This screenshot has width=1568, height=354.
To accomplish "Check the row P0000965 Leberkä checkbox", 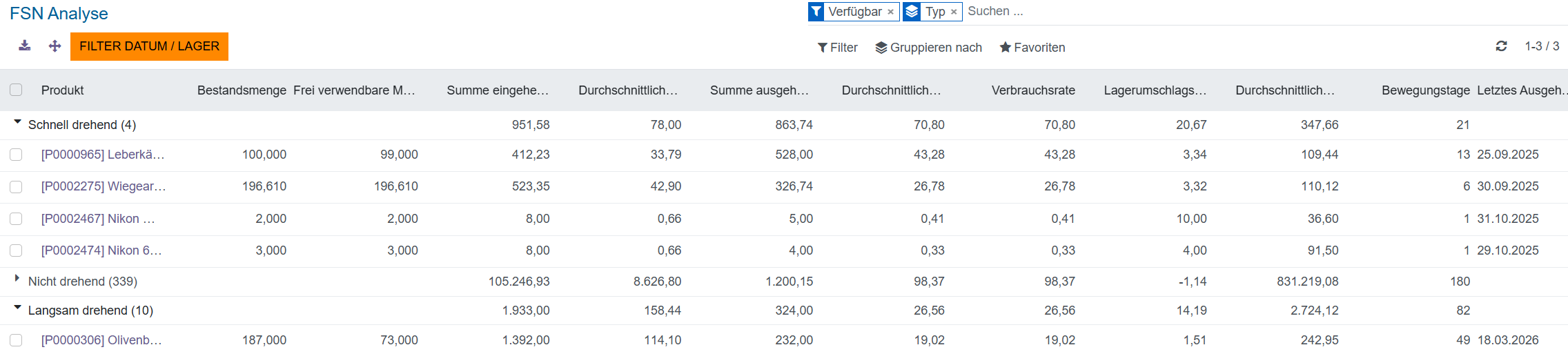I will [x=16, y=155].
